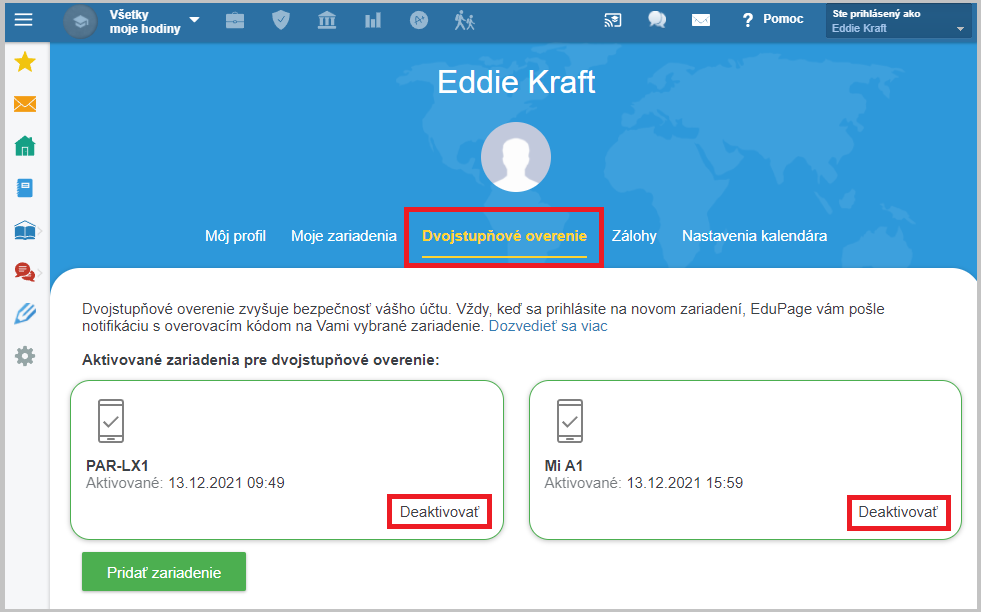Open the blue notebook sidebar icon

[25, 188]
